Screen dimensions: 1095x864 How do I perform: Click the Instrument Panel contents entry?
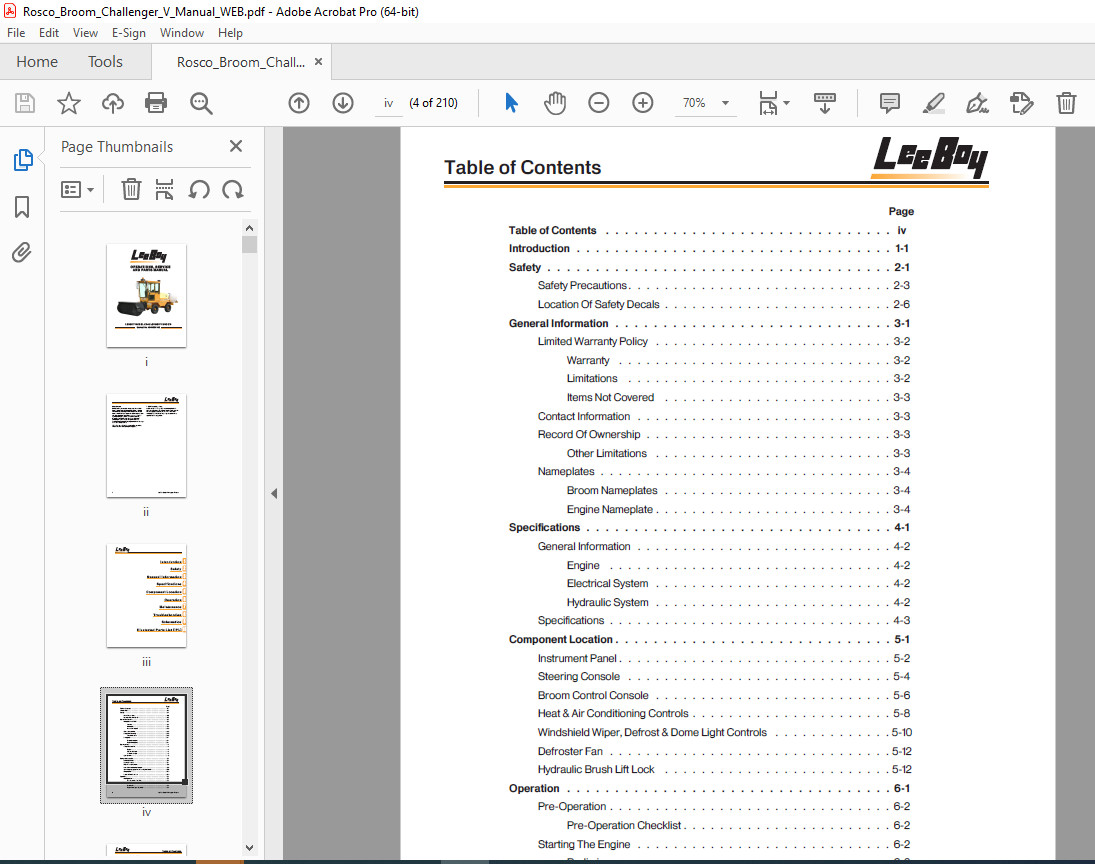point(723,658)
